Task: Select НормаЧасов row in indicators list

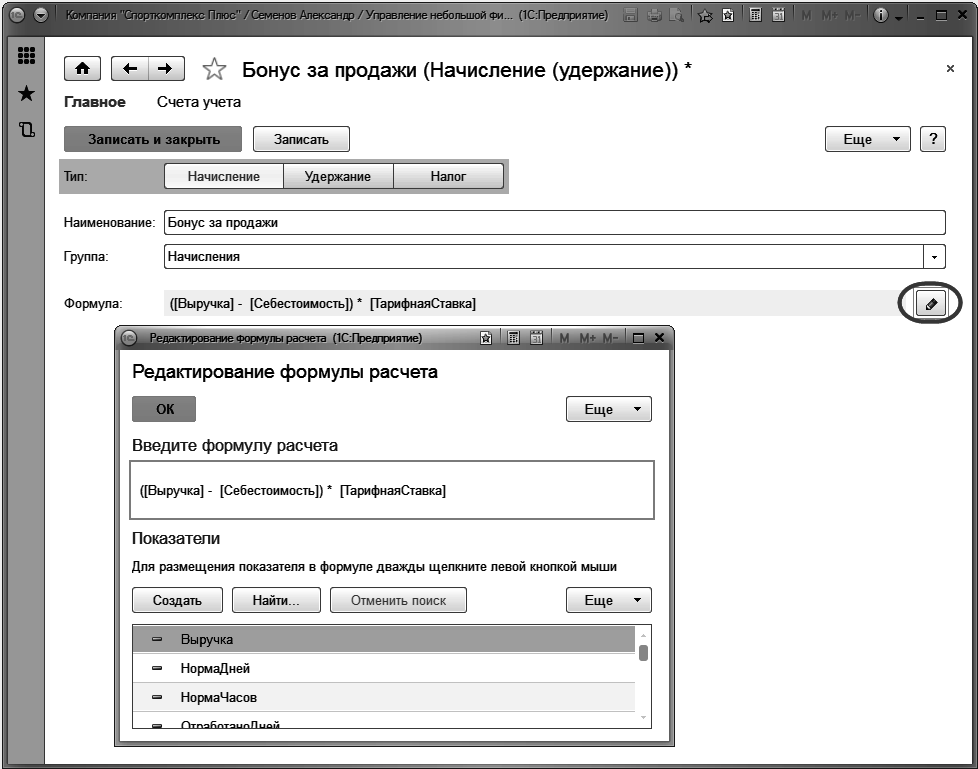Action: tap(384, 697)
